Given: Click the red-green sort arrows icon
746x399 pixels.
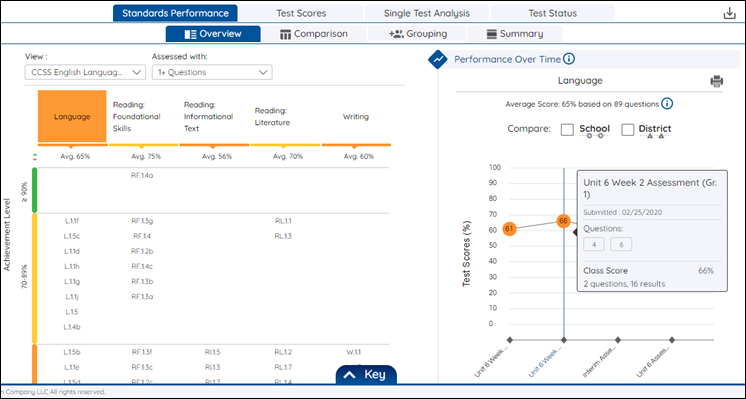Looking at the screenshot, I should [34, 157].
